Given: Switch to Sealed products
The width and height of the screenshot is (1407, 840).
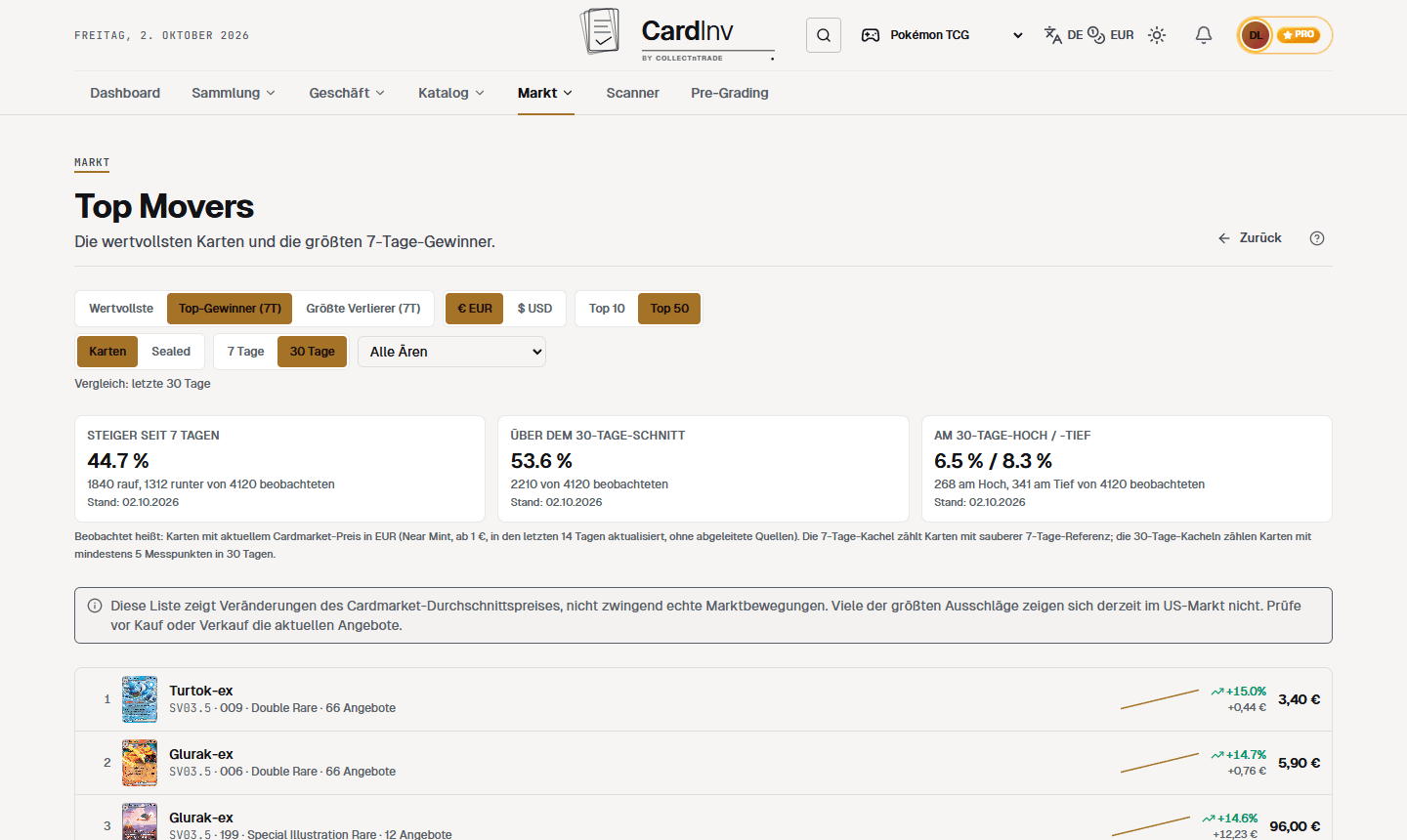Looking at the screenshot, I should pos(171,352).
